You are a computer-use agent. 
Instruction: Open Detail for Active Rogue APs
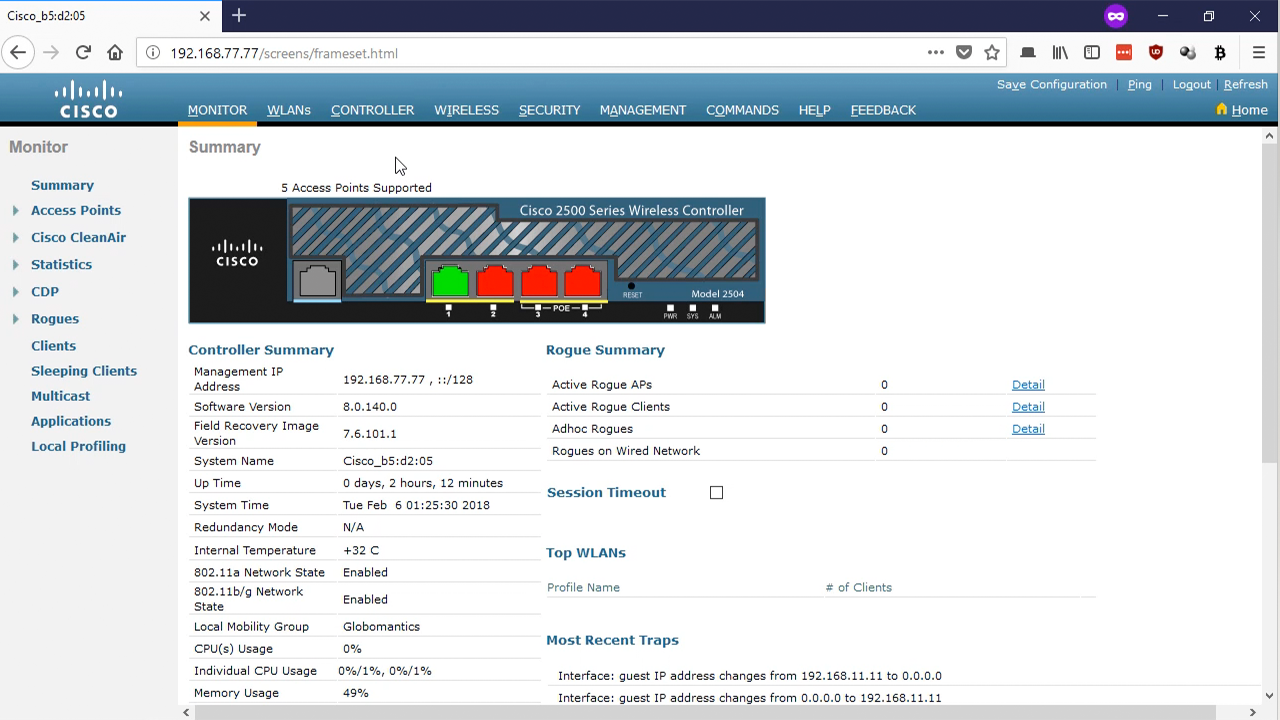pyautogui.click(x=1028, y=385)
